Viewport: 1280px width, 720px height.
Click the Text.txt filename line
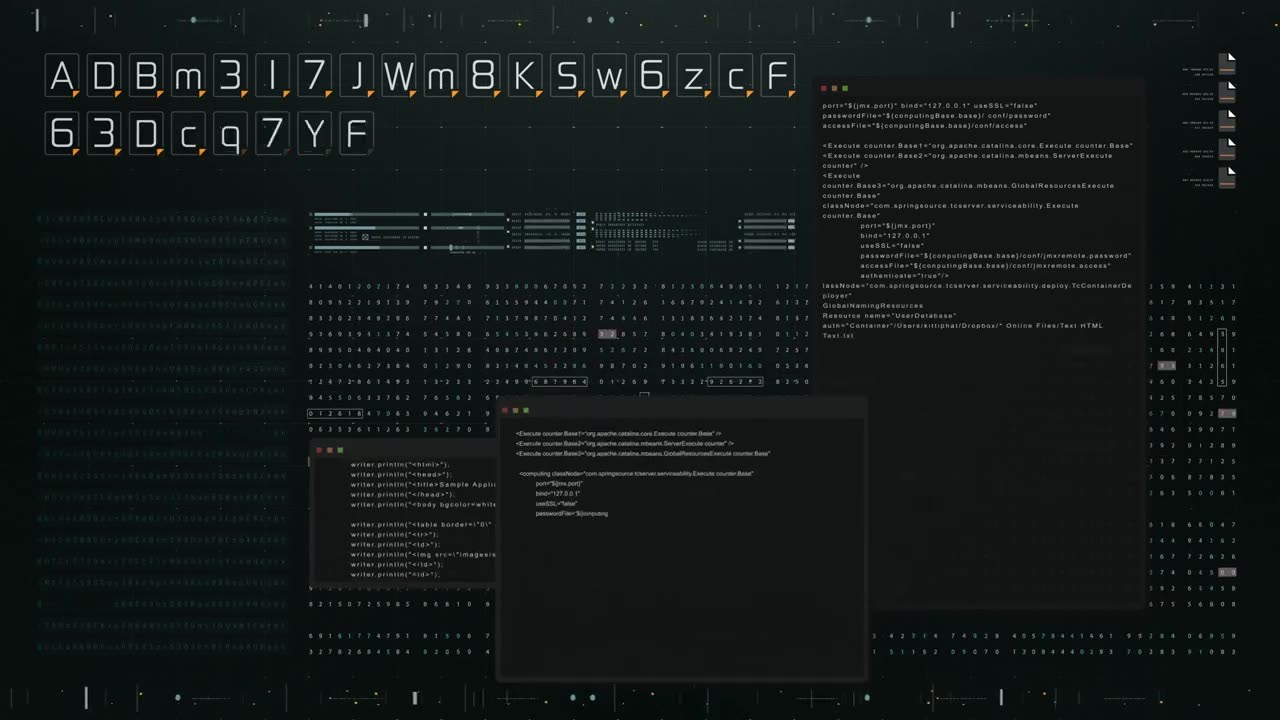click(838, 335)
